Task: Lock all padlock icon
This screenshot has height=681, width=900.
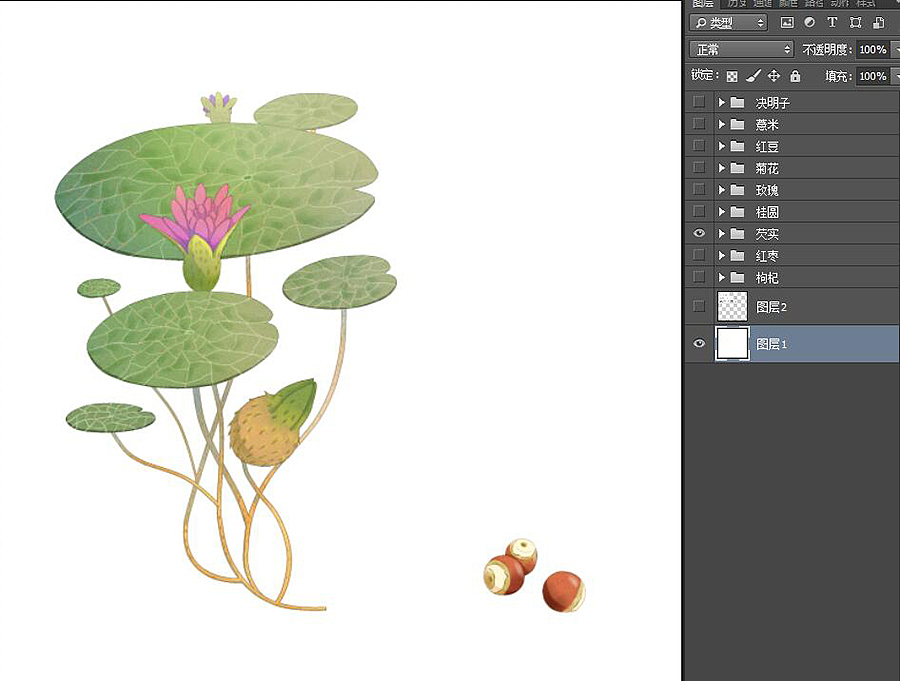Action: point(795,76)
